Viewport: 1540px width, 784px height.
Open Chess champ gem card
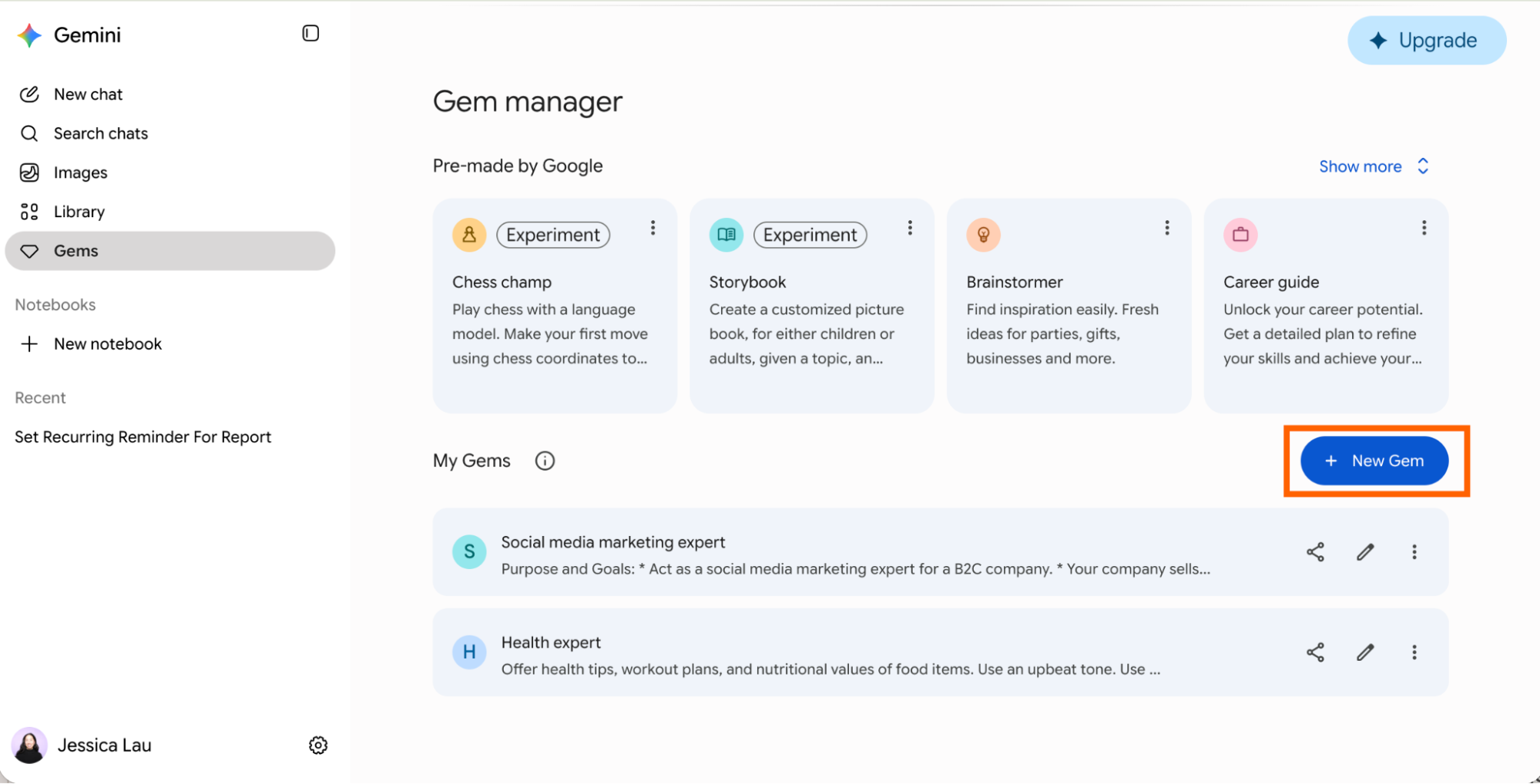tap(555, 306)
